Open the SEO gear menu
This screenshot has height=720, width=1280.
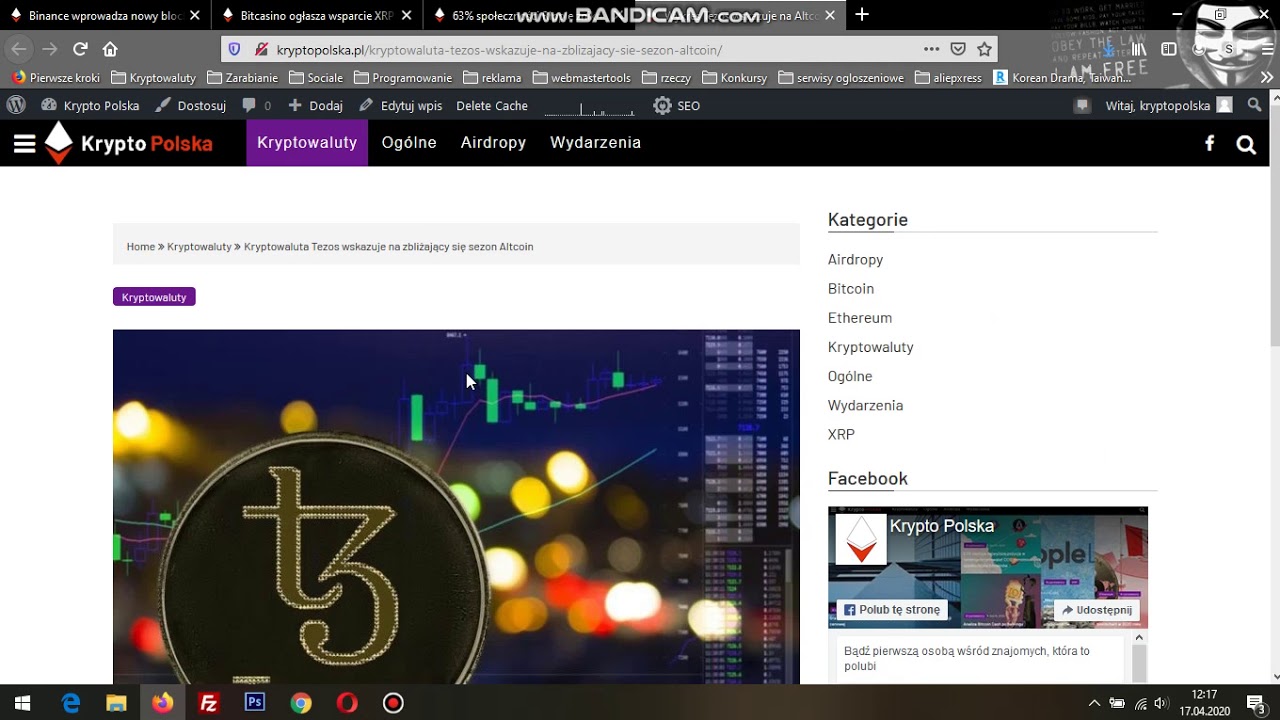pyautogui.click(x=676, y=105)
